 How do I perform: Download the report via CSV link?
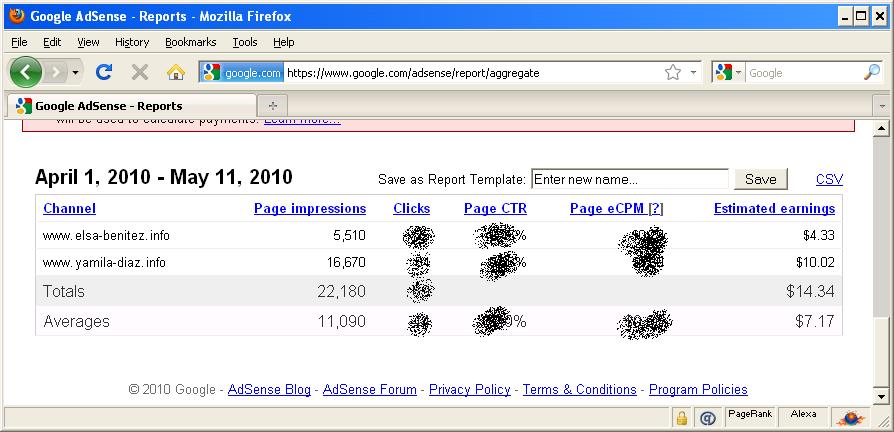click(829, 180)
